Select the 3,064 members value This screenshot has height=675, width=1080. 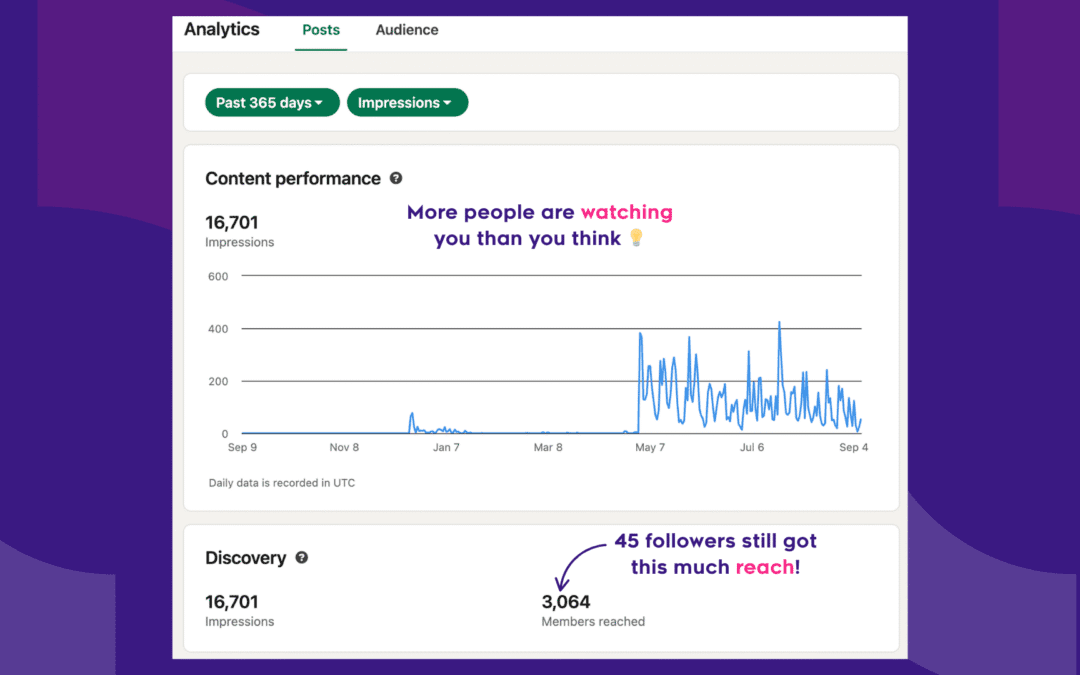[565, 602]
